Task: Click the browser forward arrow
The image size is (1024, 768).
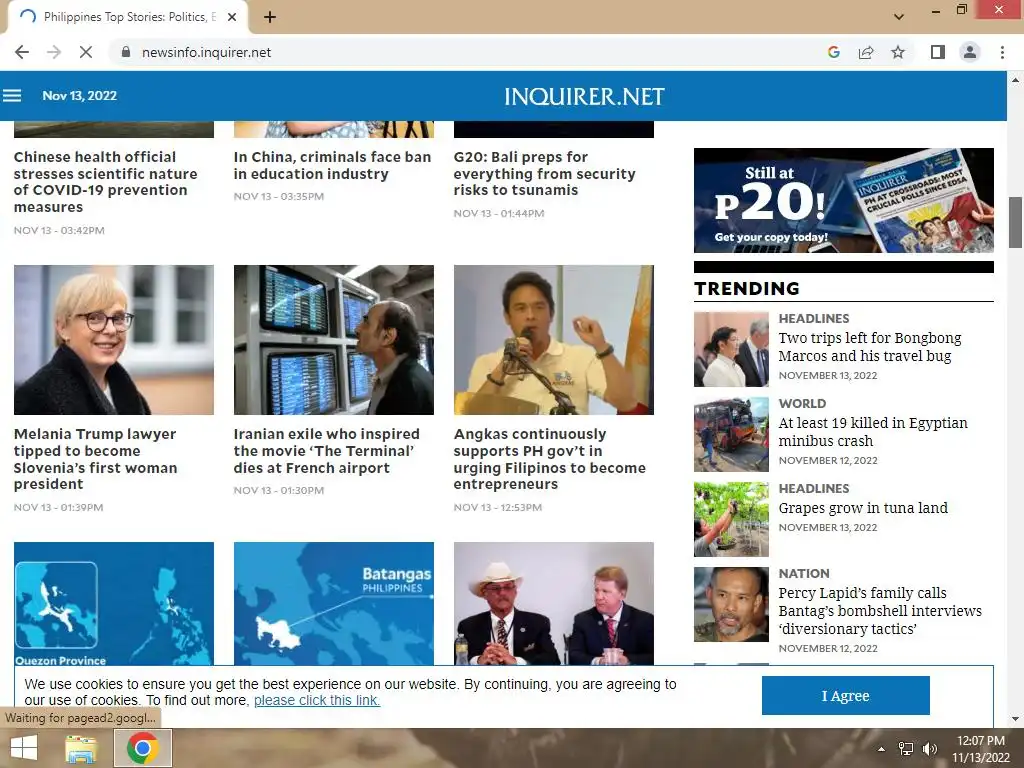Action: (x=54, y=52)
